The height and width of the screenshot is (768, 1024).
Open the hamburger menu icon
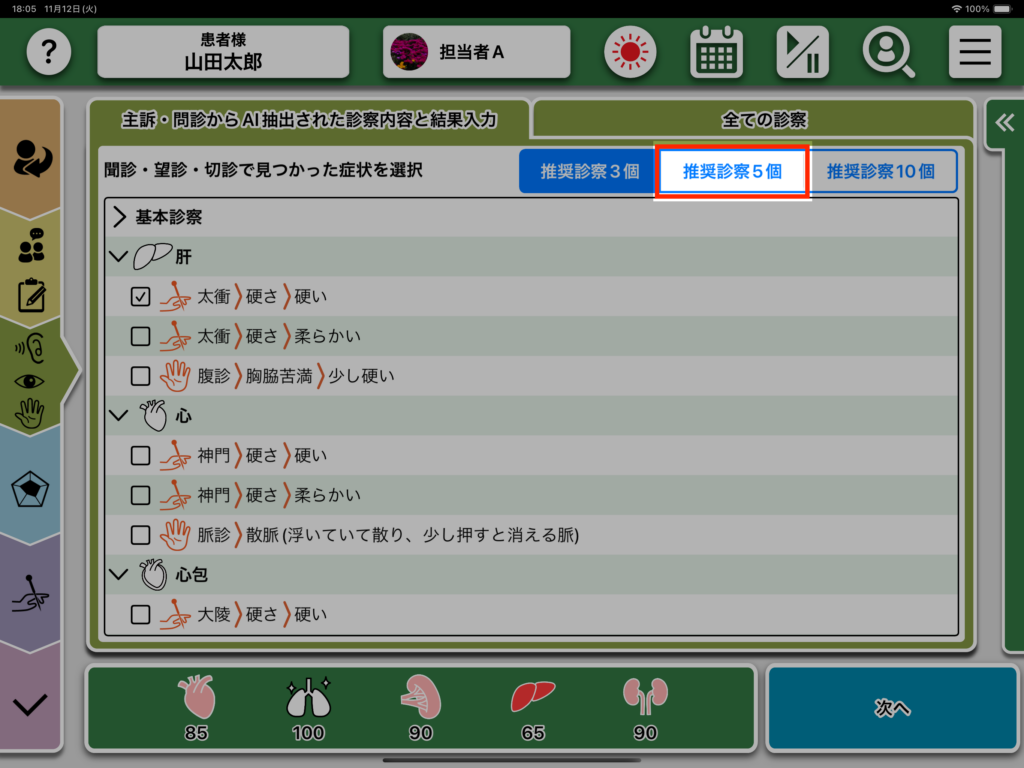(x=974, y=52)
